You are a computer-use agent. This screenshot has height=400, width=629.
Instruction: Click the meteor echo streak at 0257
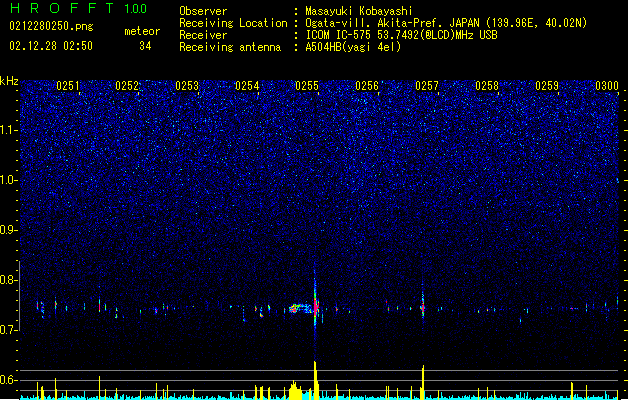click(x=422, y=307)
